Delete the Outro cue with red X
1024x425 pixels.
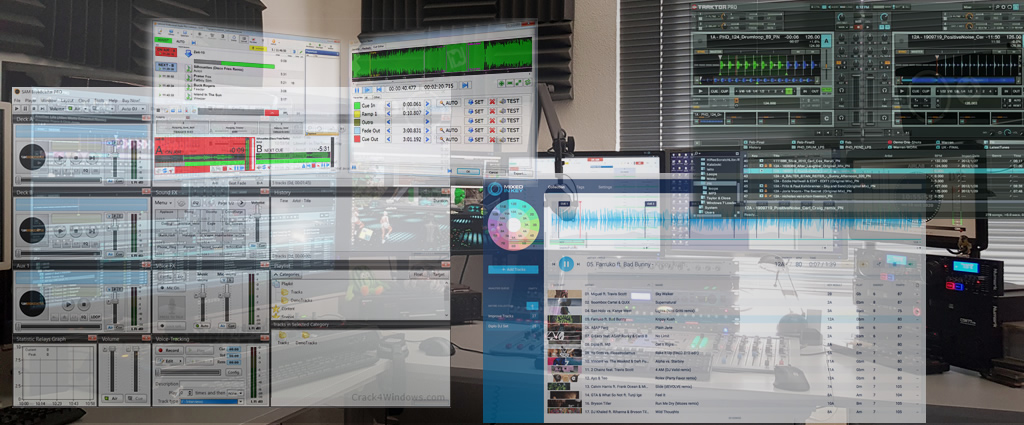[492, 121]
